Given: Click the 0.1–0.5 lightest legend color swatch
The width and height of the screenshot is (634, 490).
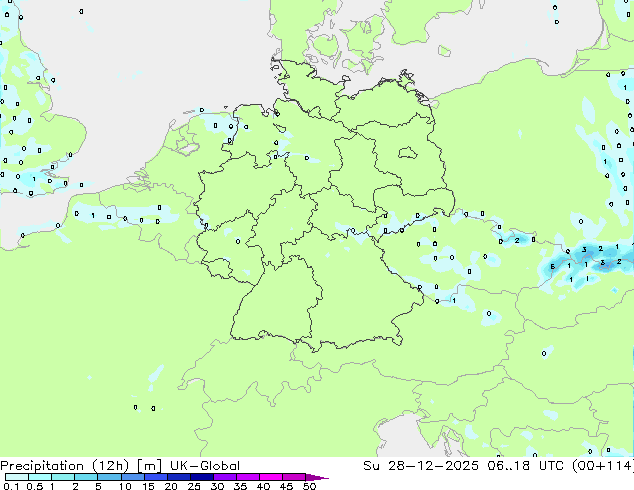Looking at the screenshot, I should click(17, 477).
